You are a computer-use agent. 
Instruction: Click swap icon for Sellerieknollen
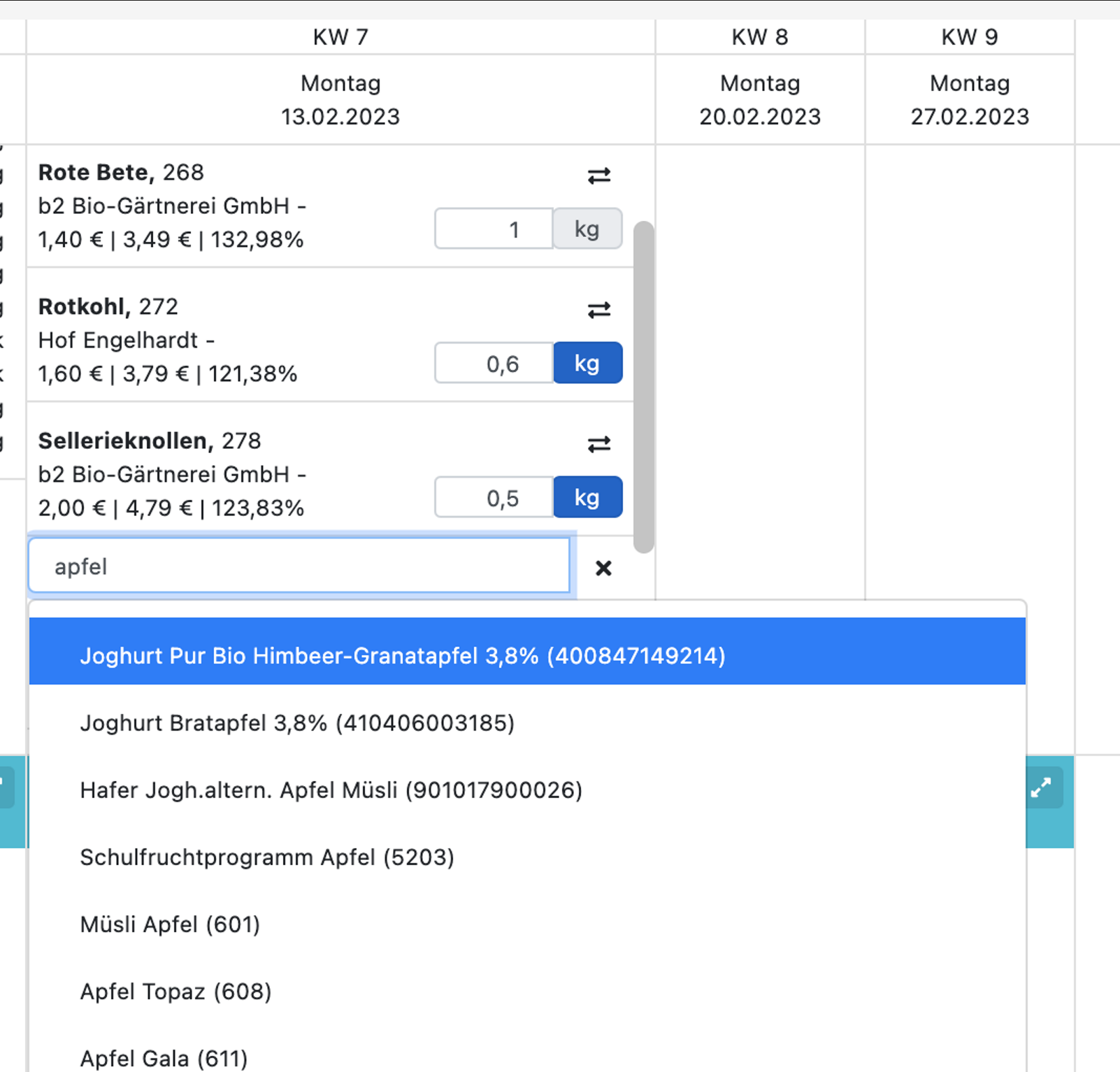pyautogui.click(x=598, y=444)
